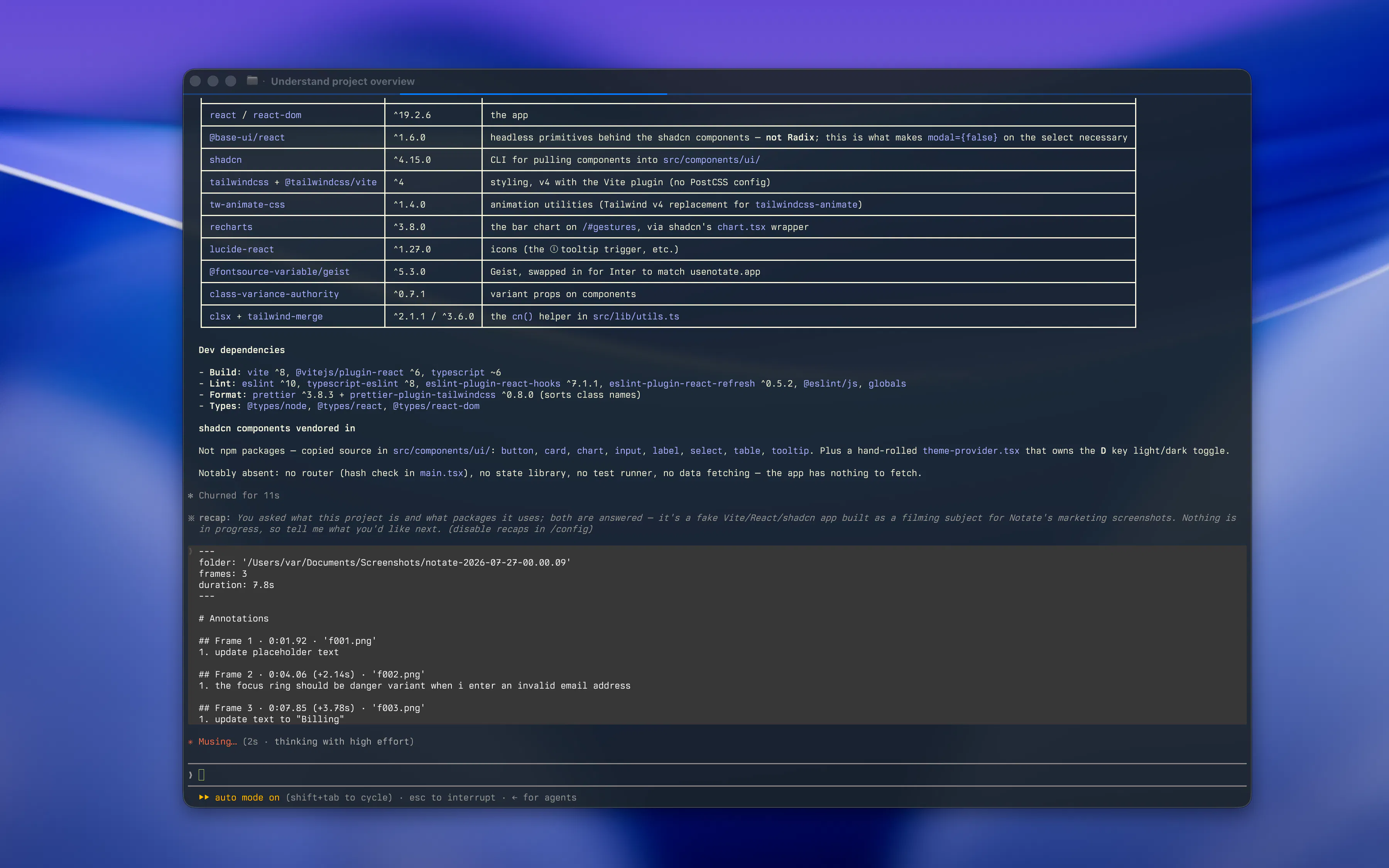
Task: Click '@types/react-dom' in Types line
Action: pyautogui.click(x=436, y=406)
